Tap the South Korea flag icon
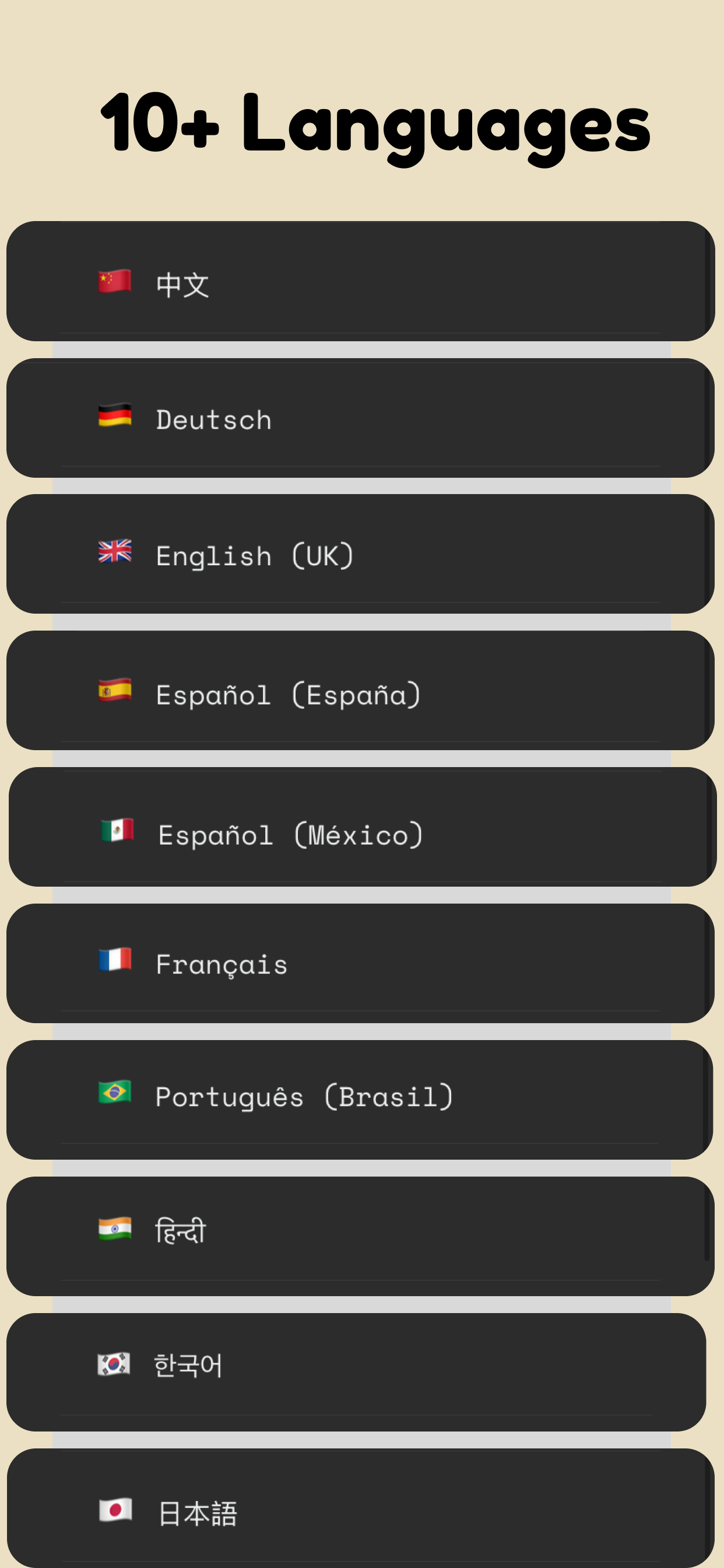 (x=114, y=1364)
